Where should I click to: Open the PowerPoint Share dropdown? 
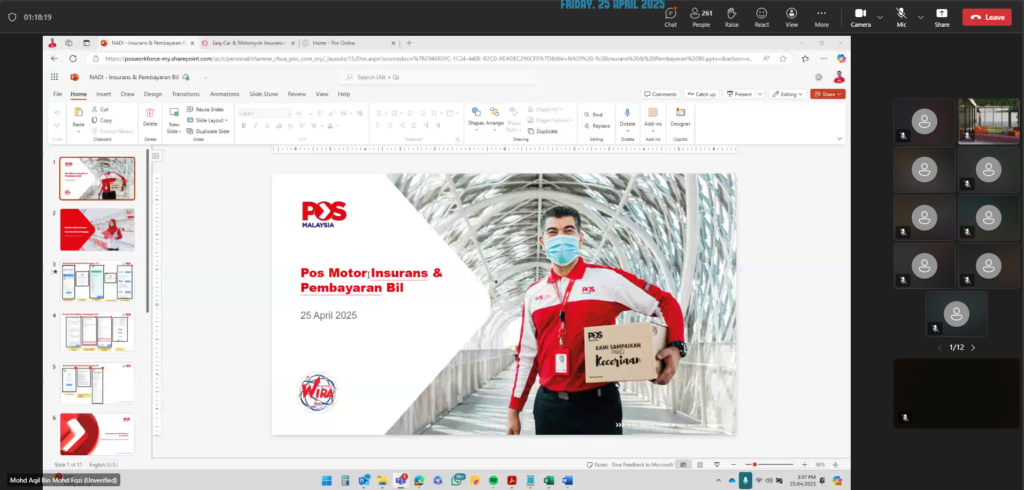click(x=827, y=94)
